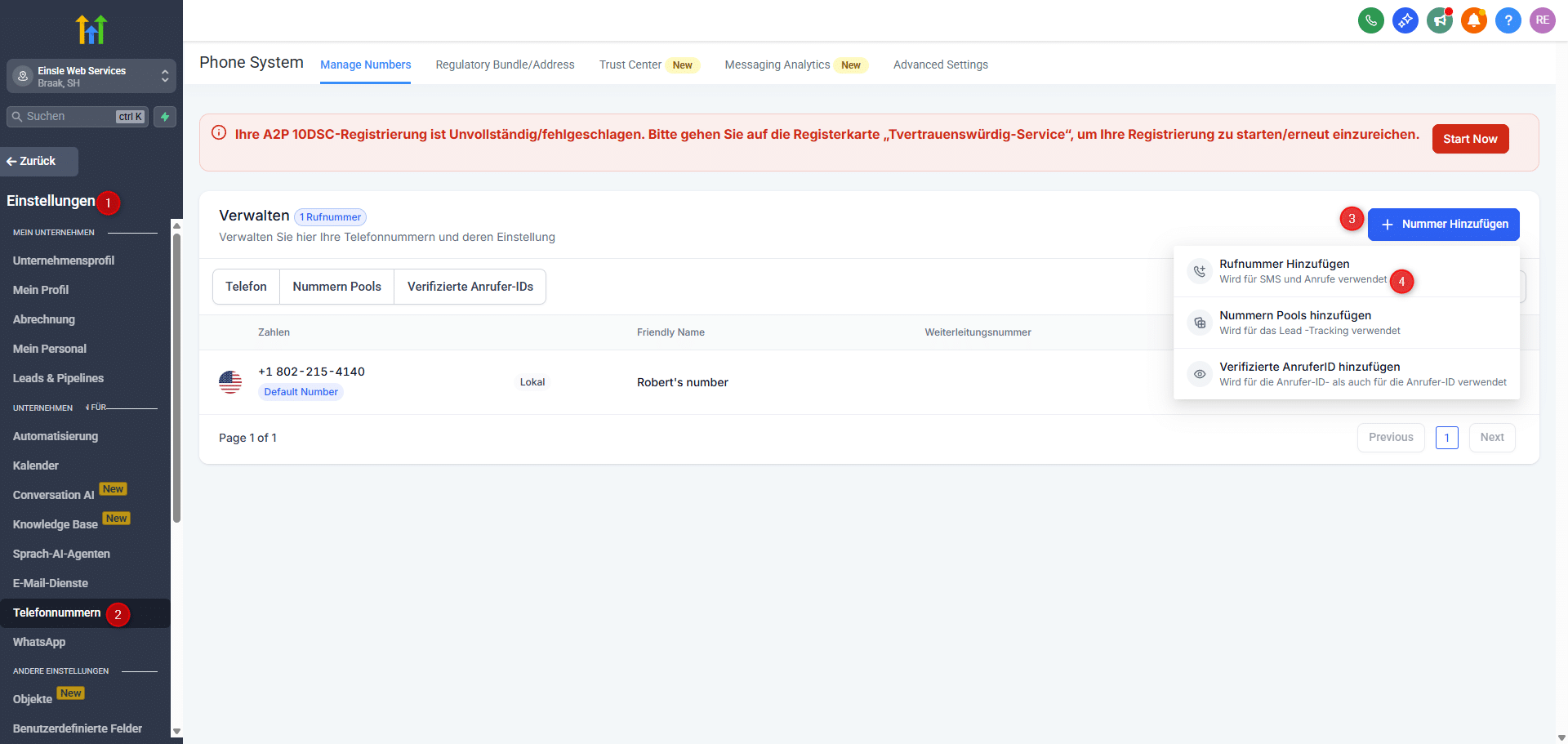Click the green lightning quick actions icon
Viewport: 1568px width, 744px height.
(x=165, y=117)
